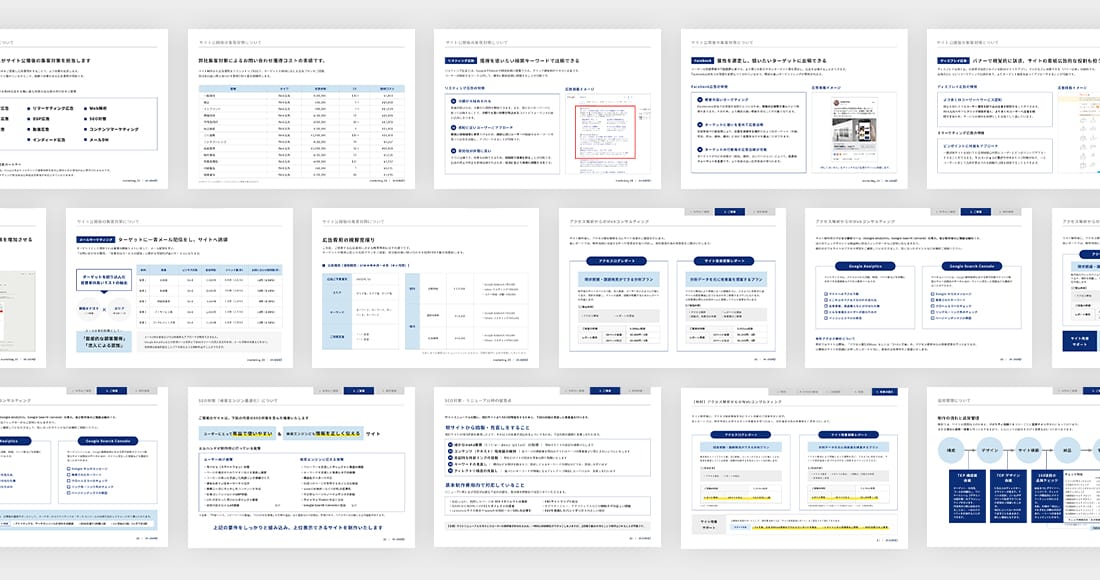The height and width of the screenshot is (580, 1100).
Task: Open the slide with the acquisition cost table
Action: (301, 109)
